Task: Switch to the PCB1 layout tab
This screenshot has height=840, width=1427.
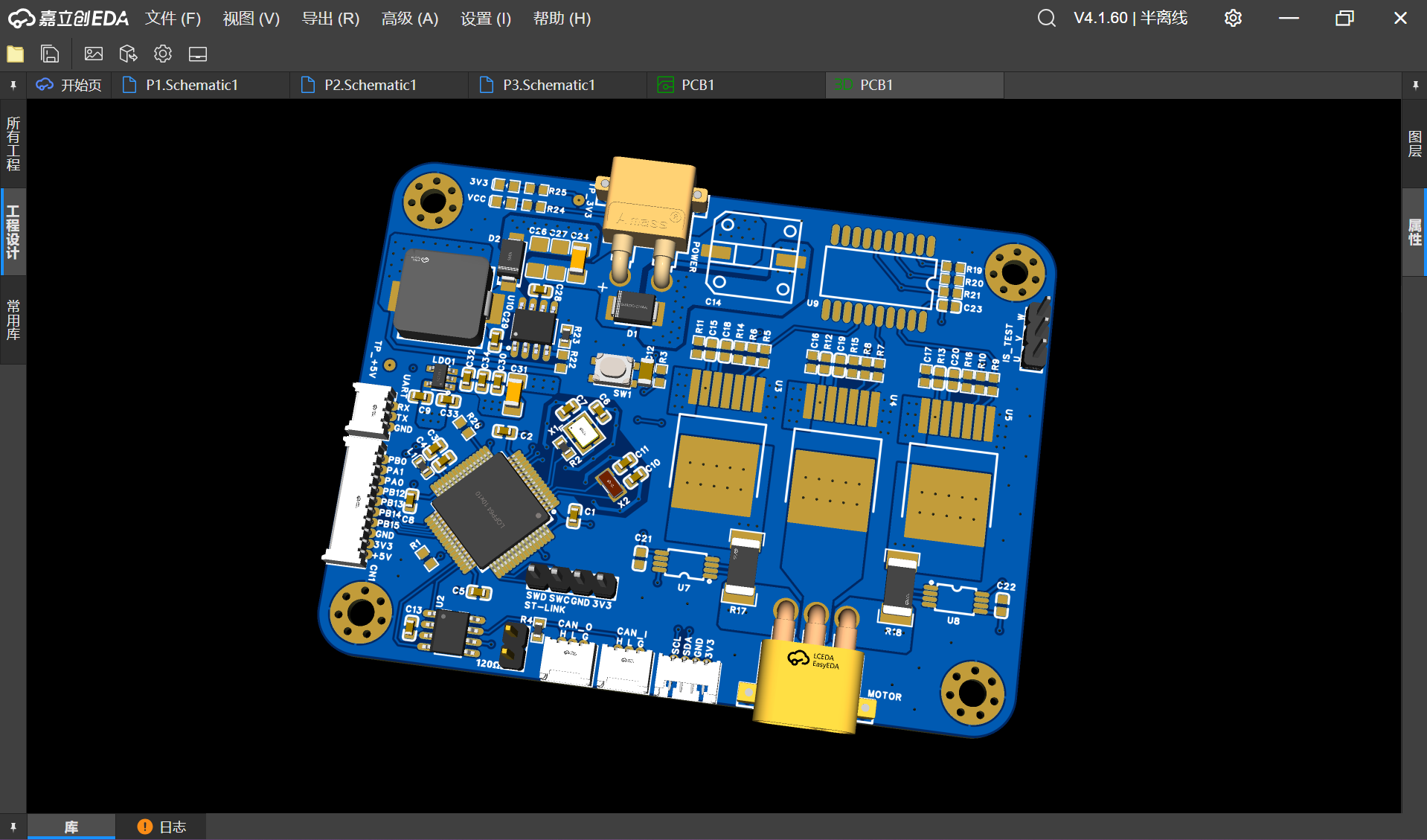Action: pos(737,85)
